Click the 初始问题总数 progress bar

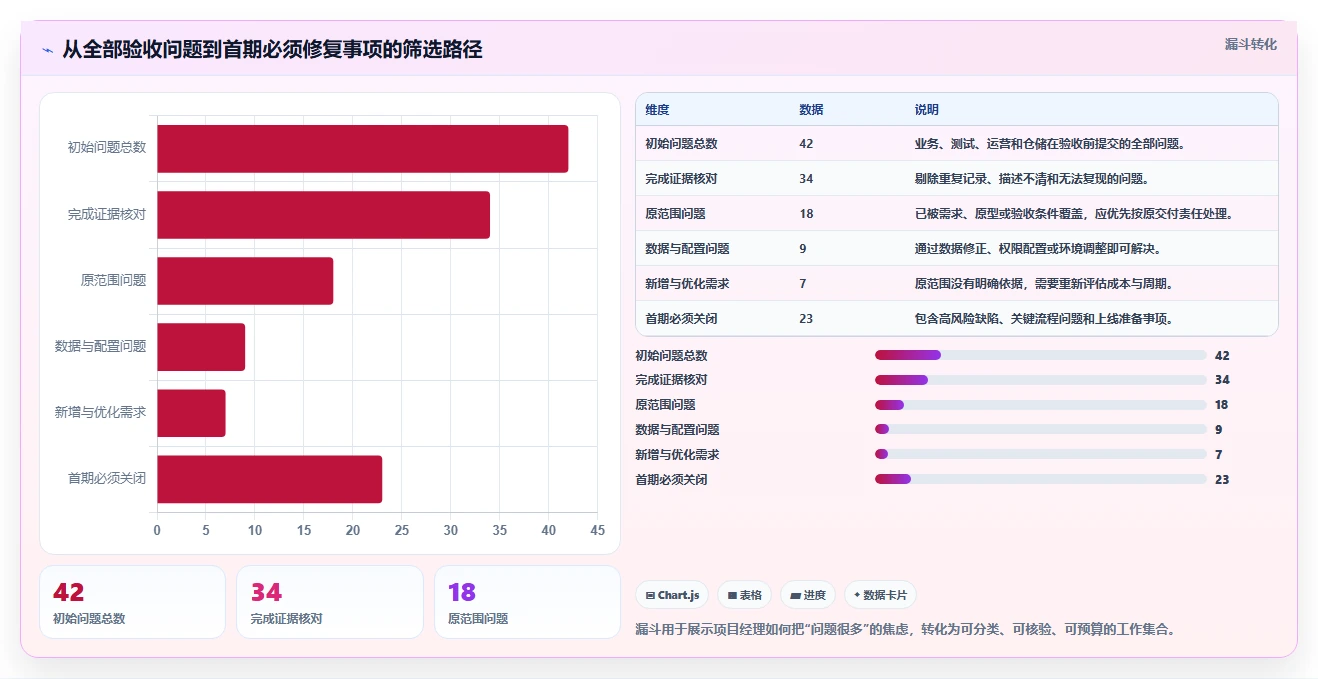tap(1041, 355)
